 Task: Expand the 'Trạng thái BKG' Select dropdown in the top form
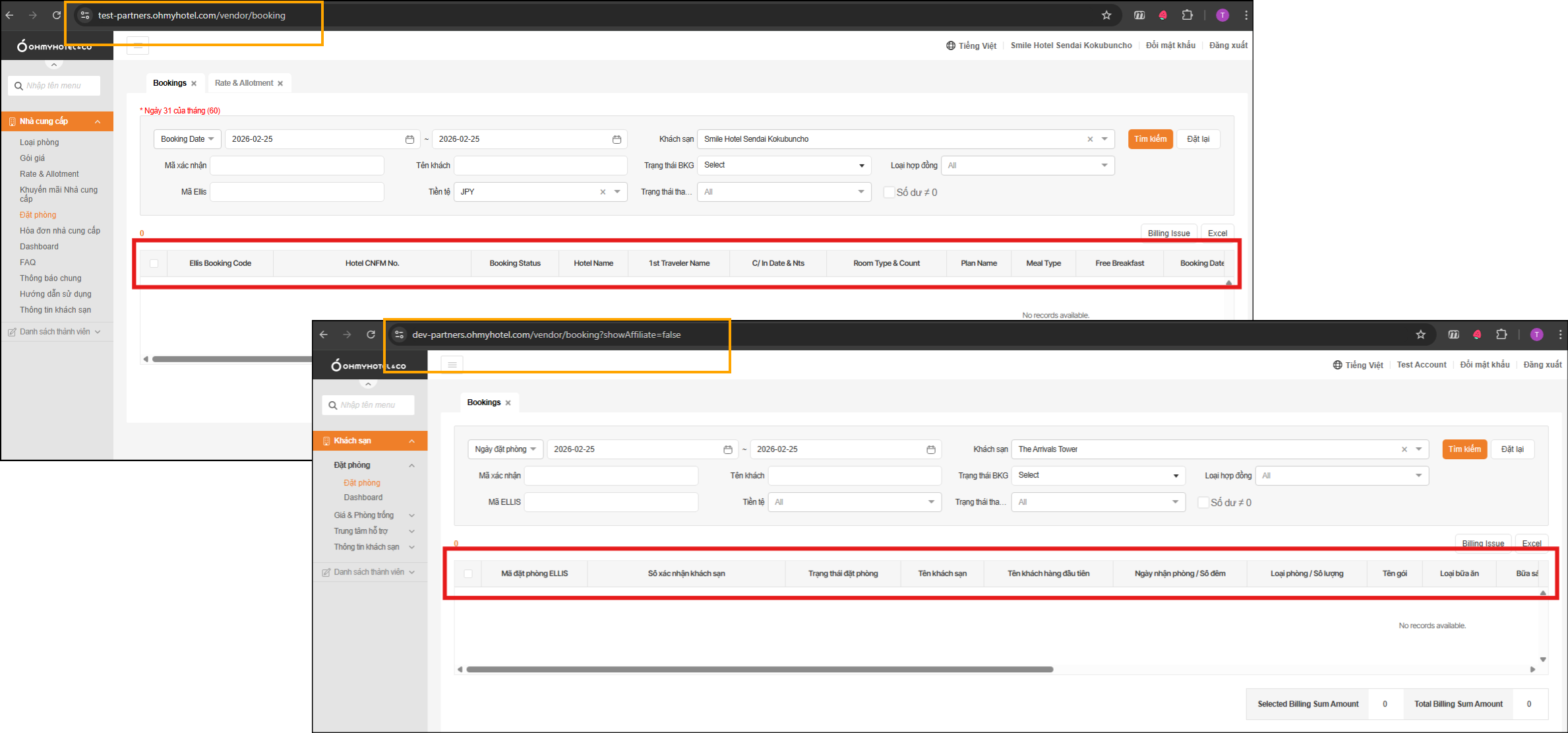pos(784,166)
